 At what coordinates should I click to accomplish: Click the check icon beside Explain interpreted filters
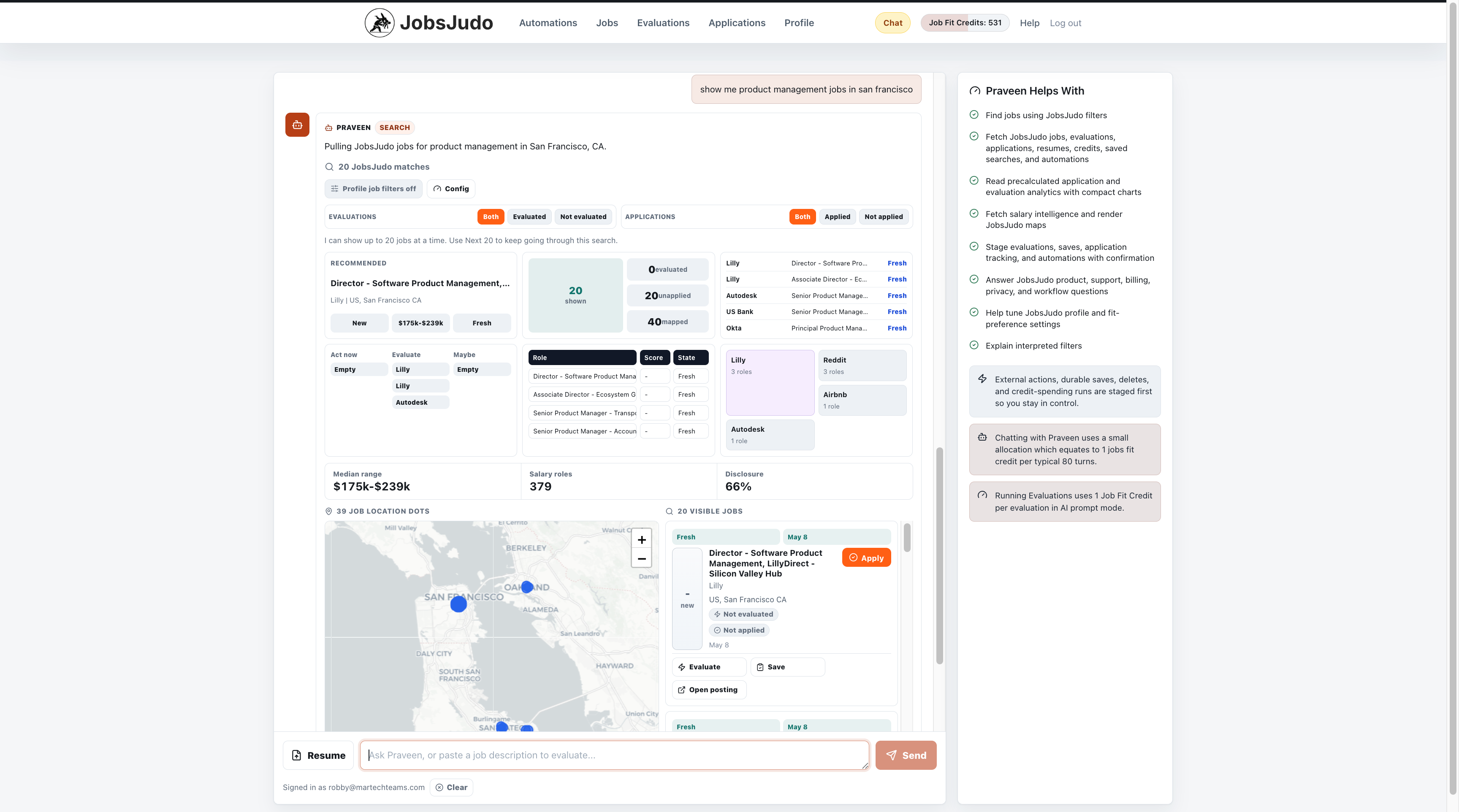pos(974,345)
